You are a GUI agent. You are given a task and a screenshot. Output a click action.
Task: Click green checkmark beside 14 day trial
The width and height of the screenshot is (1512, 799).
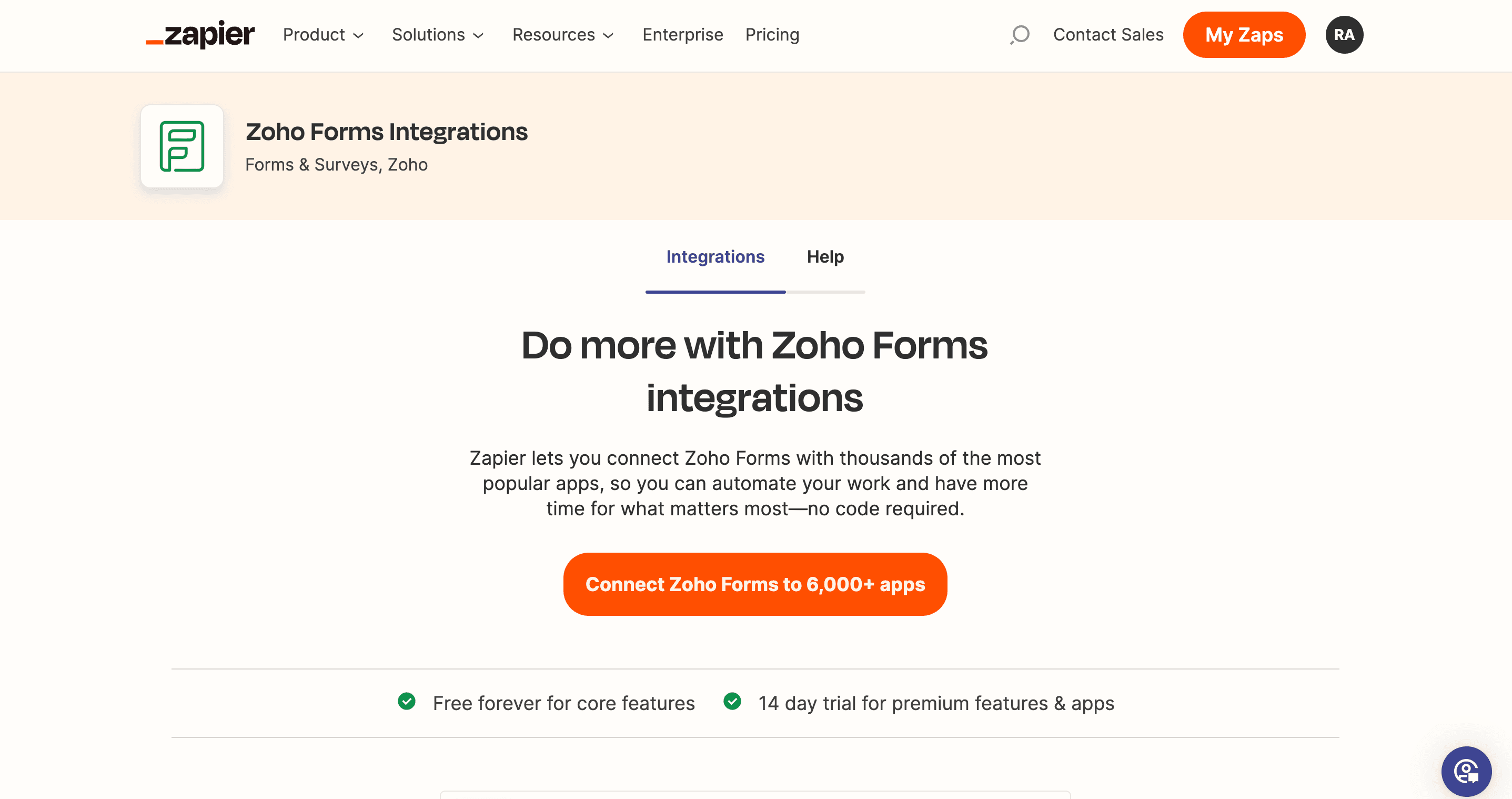point(732,702)
